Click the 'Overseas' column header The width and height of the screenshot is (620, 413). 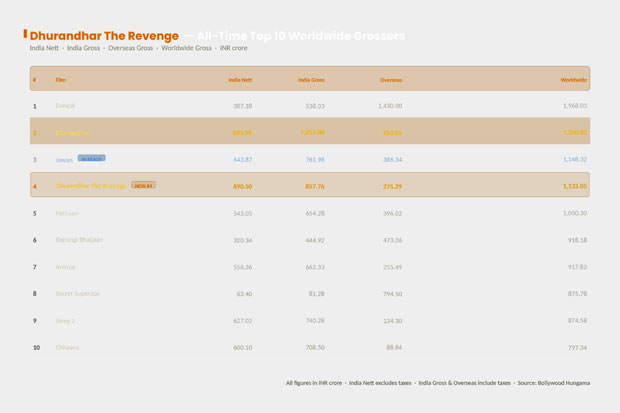pyautogui.click(x=391, y=80)
